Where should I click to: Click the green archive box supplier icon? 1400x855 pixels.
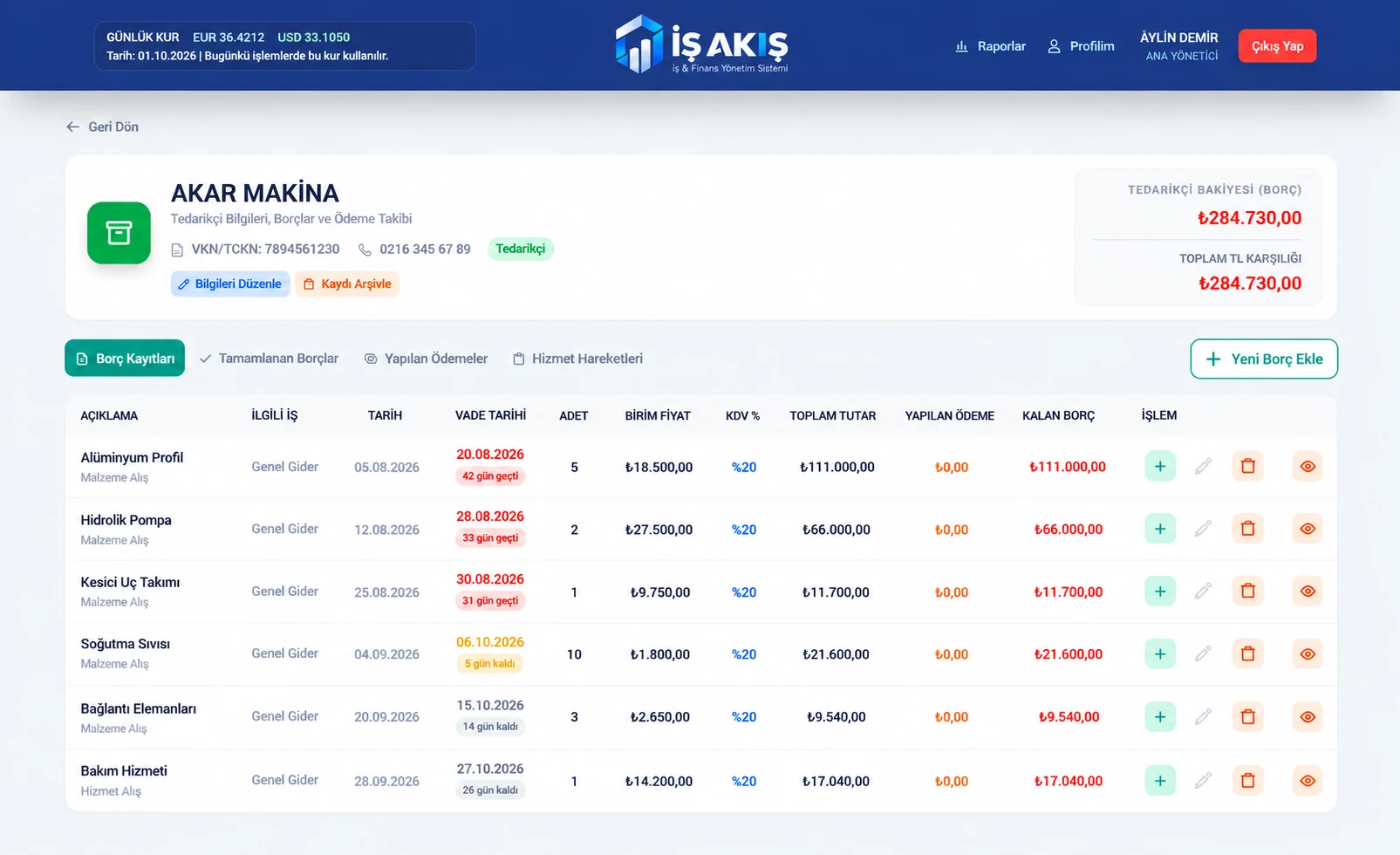tap(119, 233)
